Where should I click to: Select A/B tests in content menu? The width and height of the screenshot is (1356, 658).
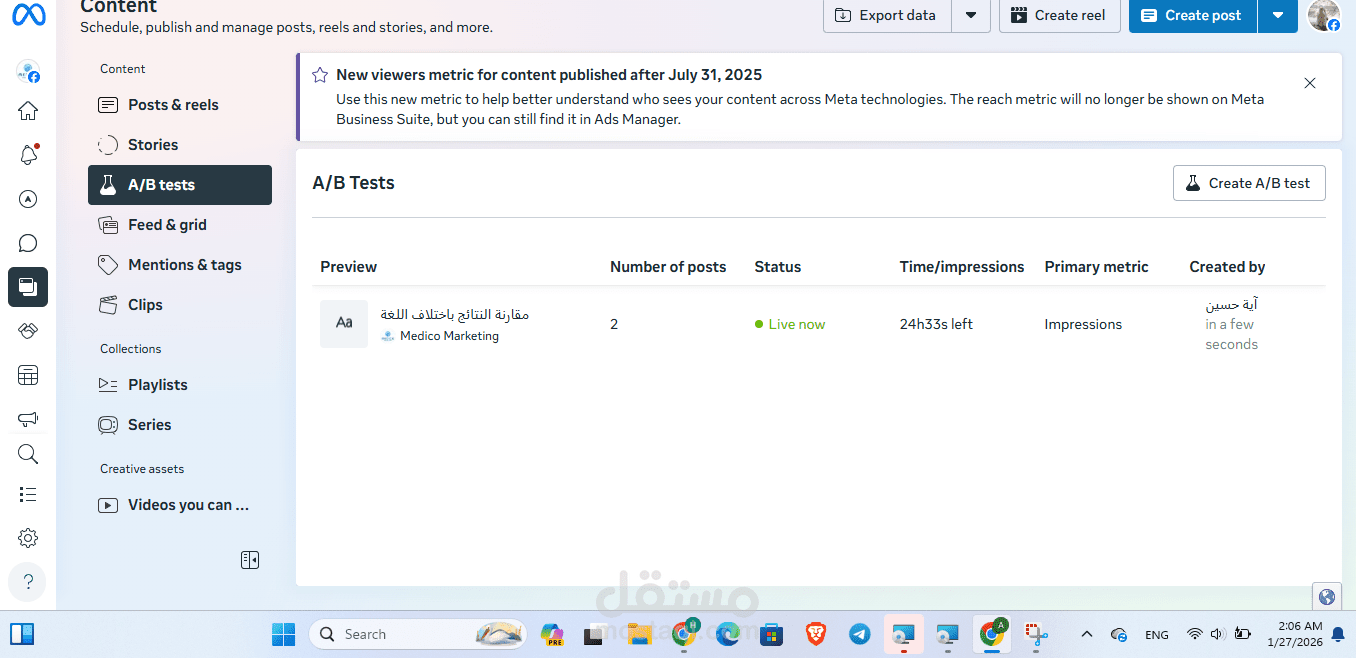(x=180, y=185)
